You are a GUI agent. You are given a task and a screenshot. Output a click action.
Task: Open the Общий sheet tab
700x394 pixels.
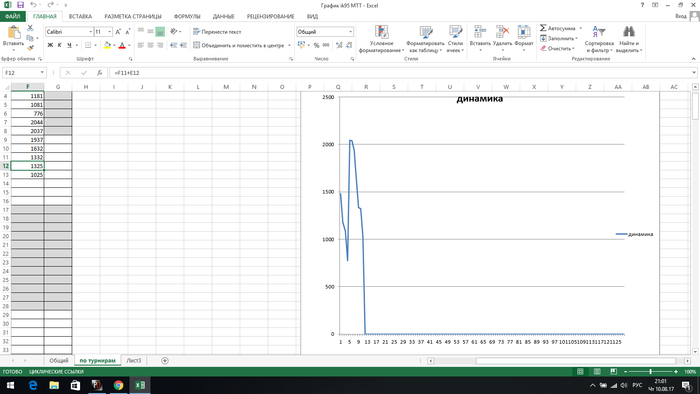coord(58,361)
